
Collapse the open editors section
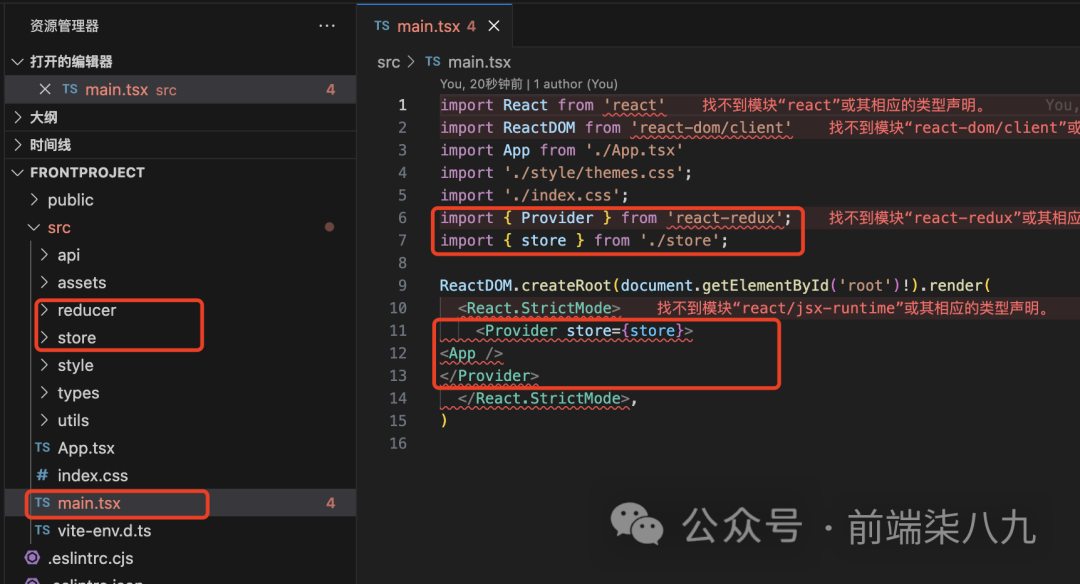18,62
